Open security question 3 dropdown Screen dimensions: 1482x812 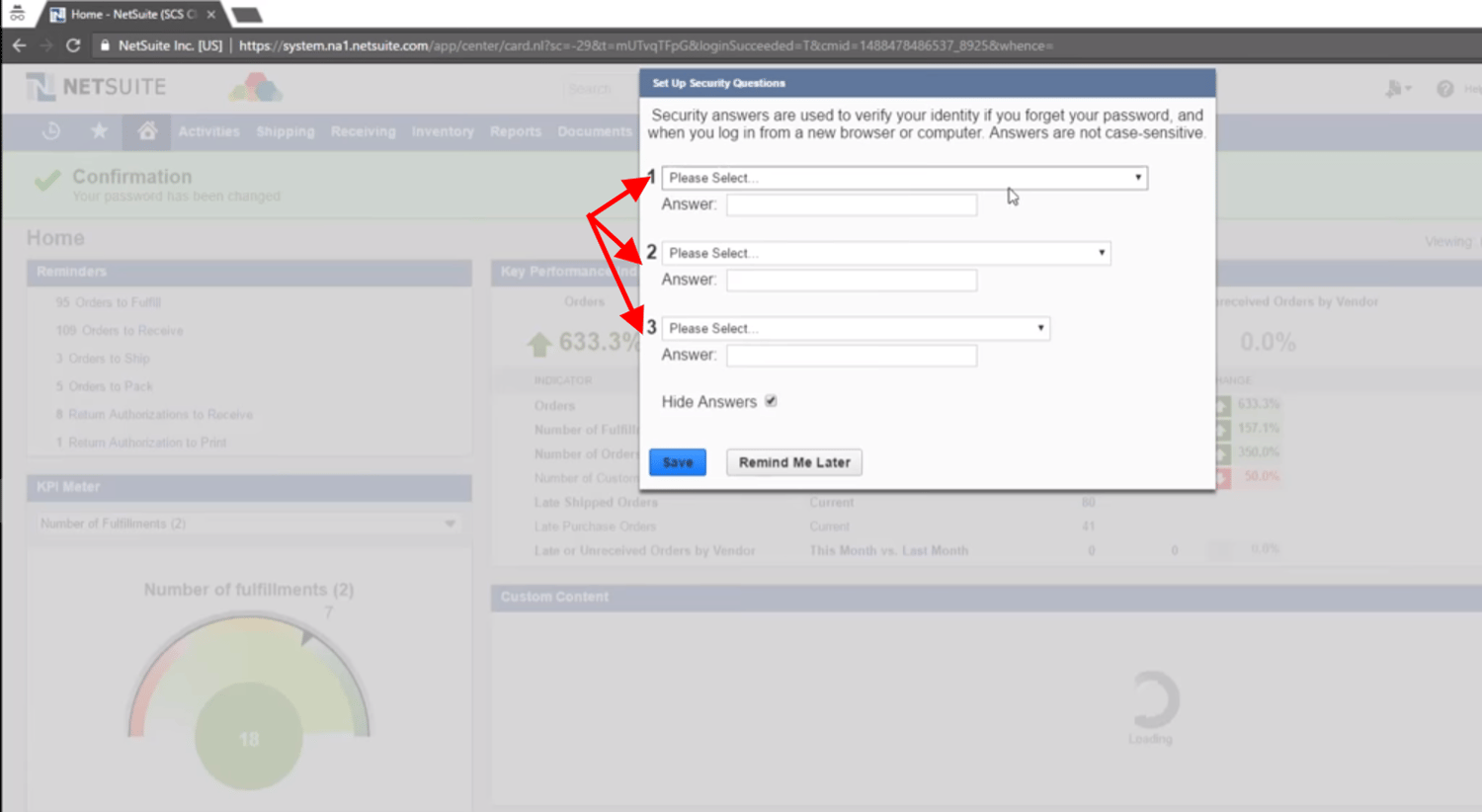pos(855,328)
